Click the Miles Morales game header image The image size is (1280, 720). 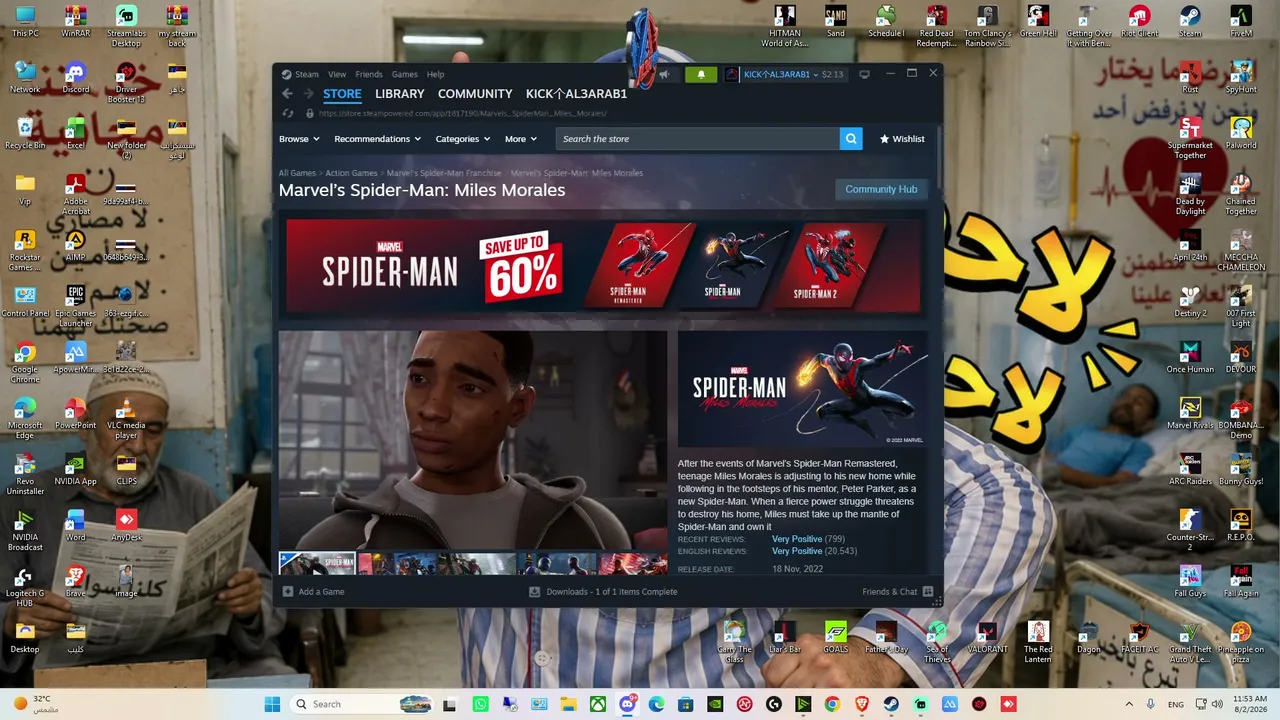803,390
